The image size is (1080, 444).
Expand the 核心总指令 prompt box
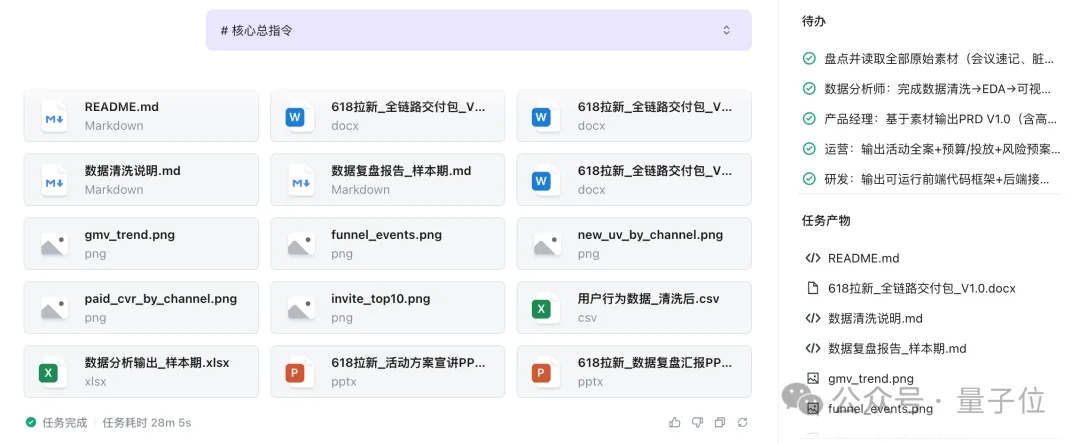click(727, 30)
